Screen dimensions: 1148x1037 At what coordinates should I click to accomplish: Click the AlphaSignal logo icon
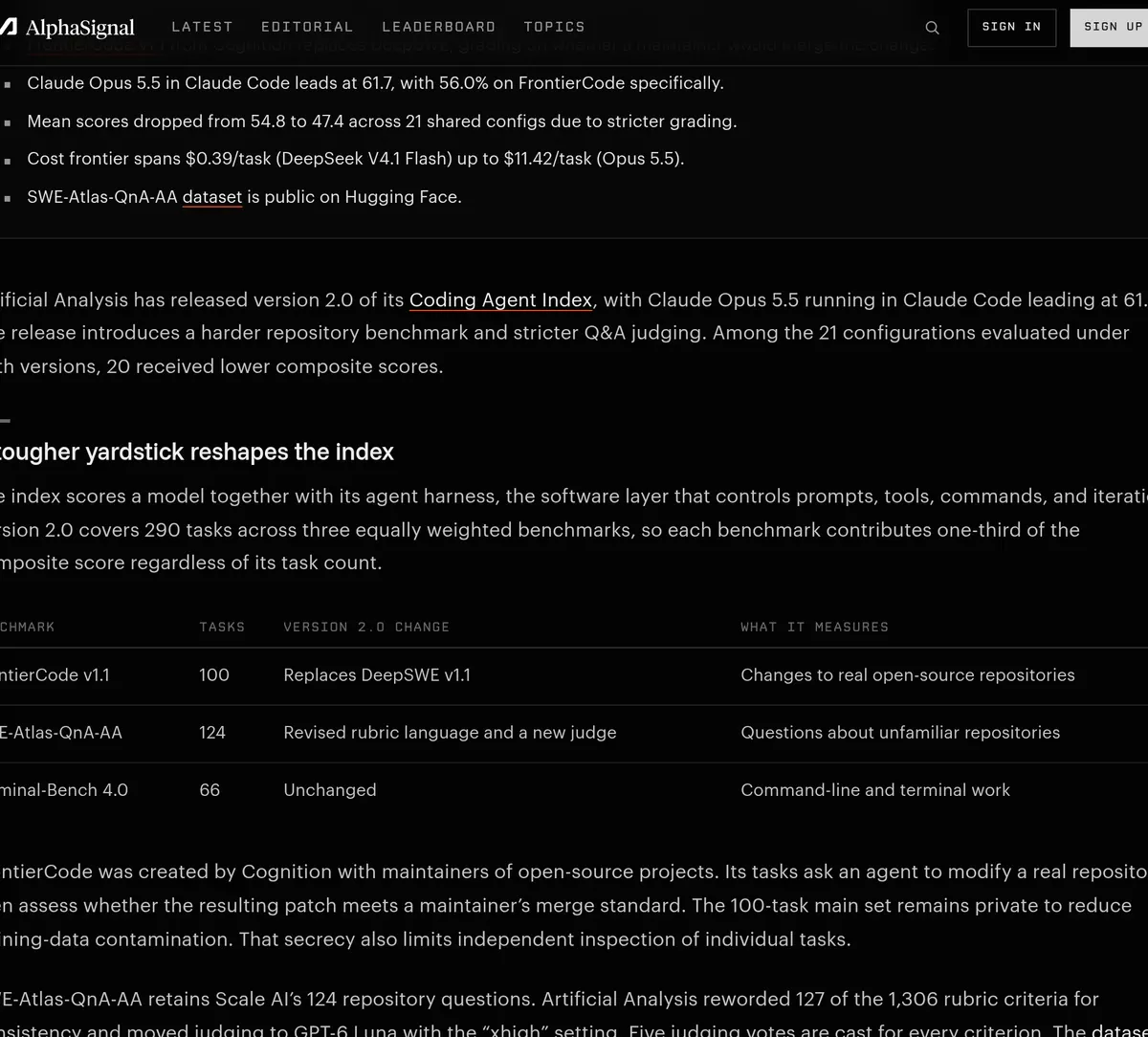7,28
